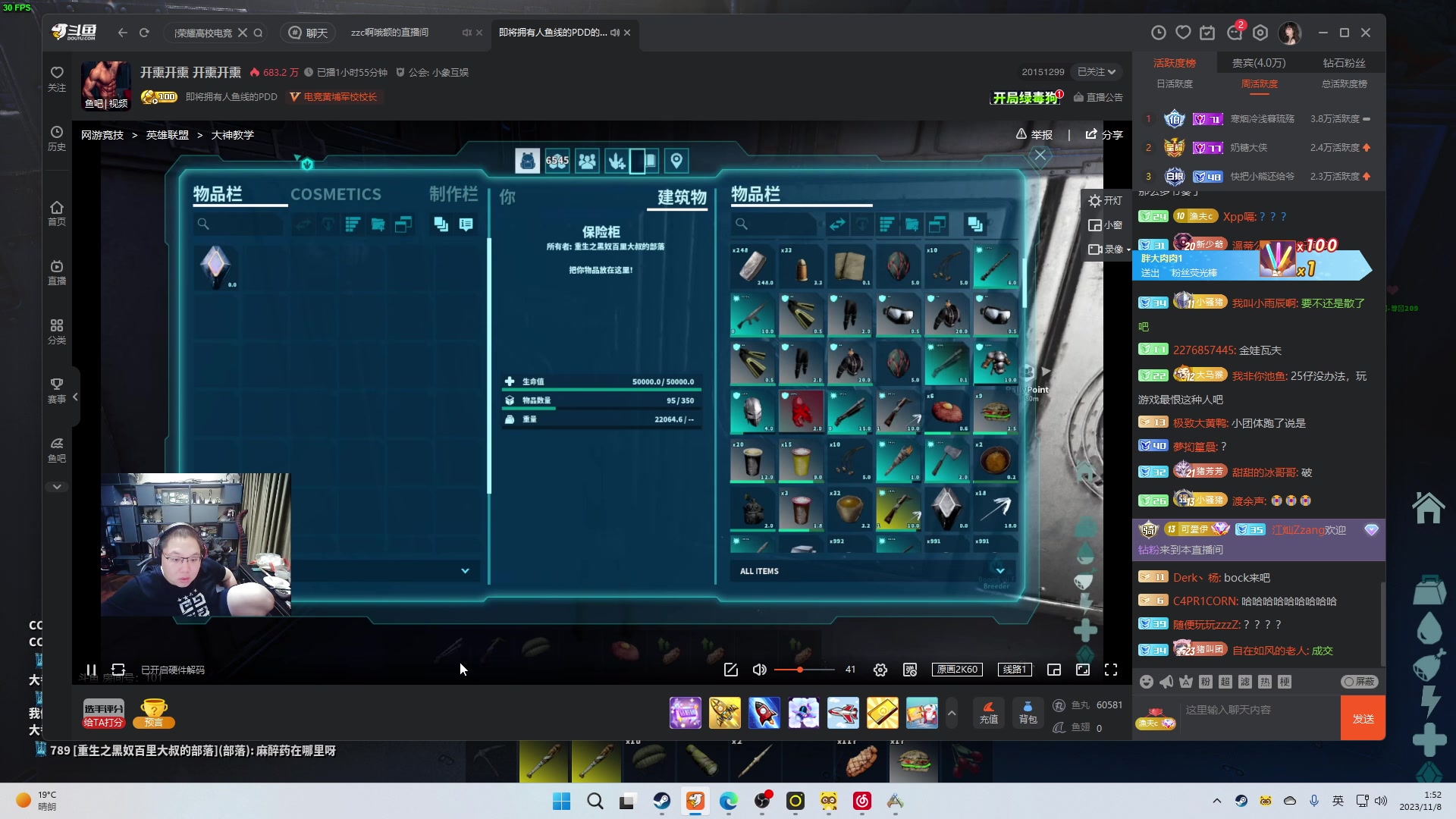Viewport: 1456px width, 819px height.
Task: Refresh the stream with reload icon
Action: click(x=118, y=670)
